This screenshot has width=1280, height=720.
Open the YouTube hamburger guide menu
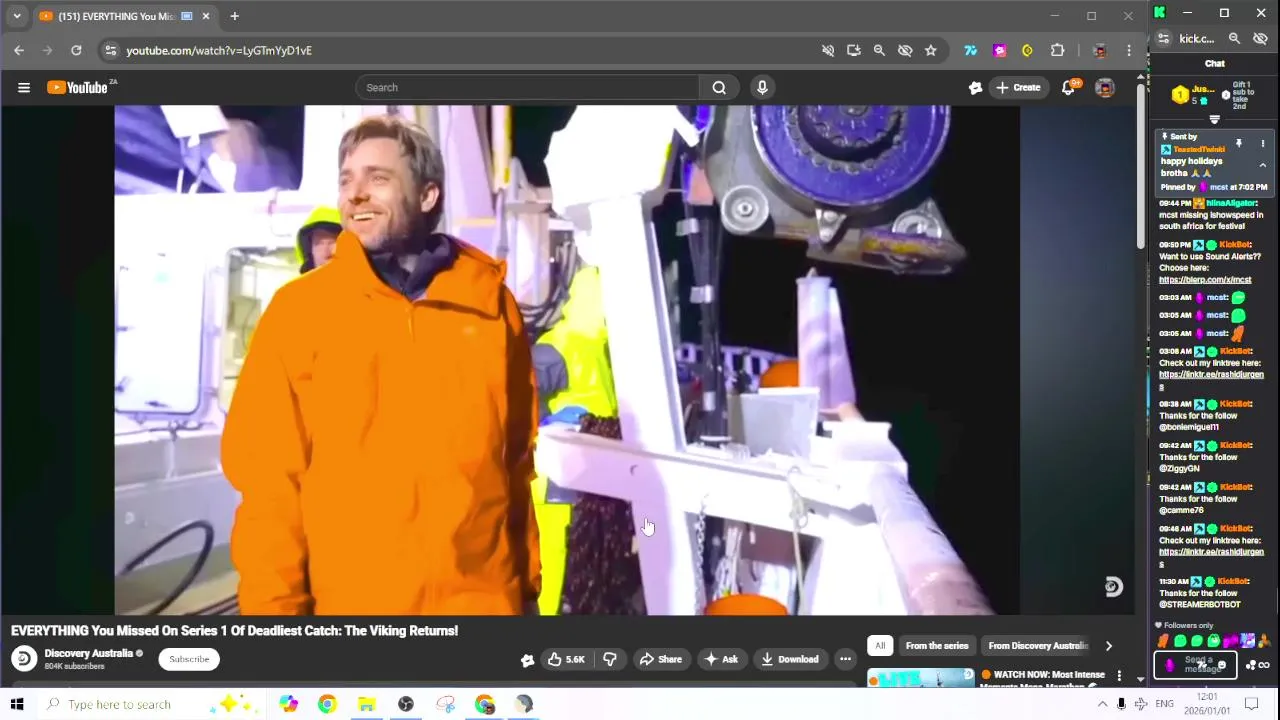24,88
